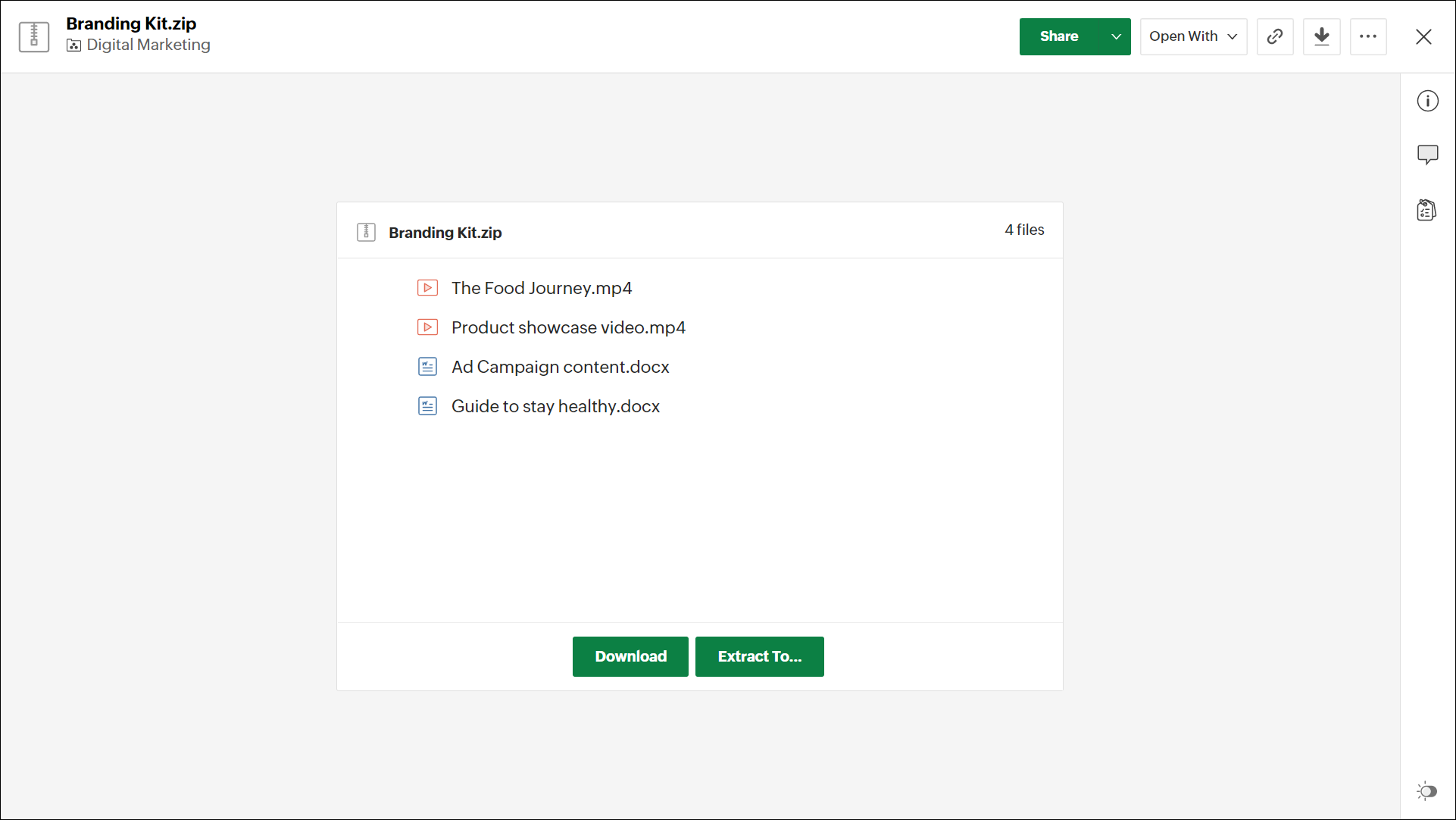Viewport: 1456px width, 820px height.
Task: Click the video icon beside The Food Journey.mp4
Action: [x=427, y=288]
